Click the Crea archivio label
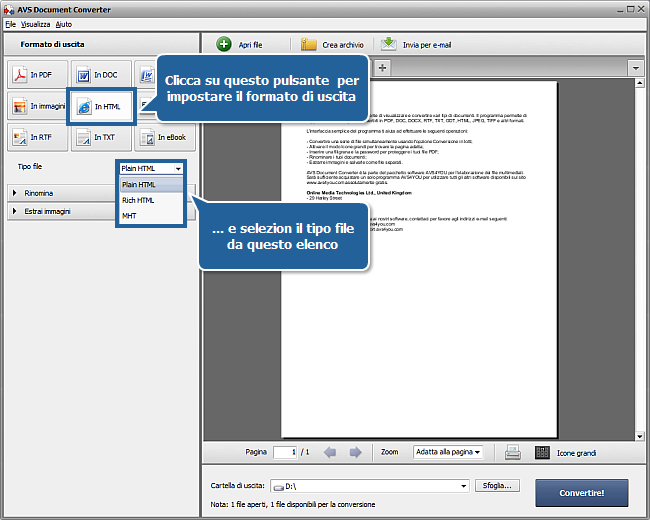The height and width of the screenshot is (520, 650). pyautogui.click(x=343, y=45)
